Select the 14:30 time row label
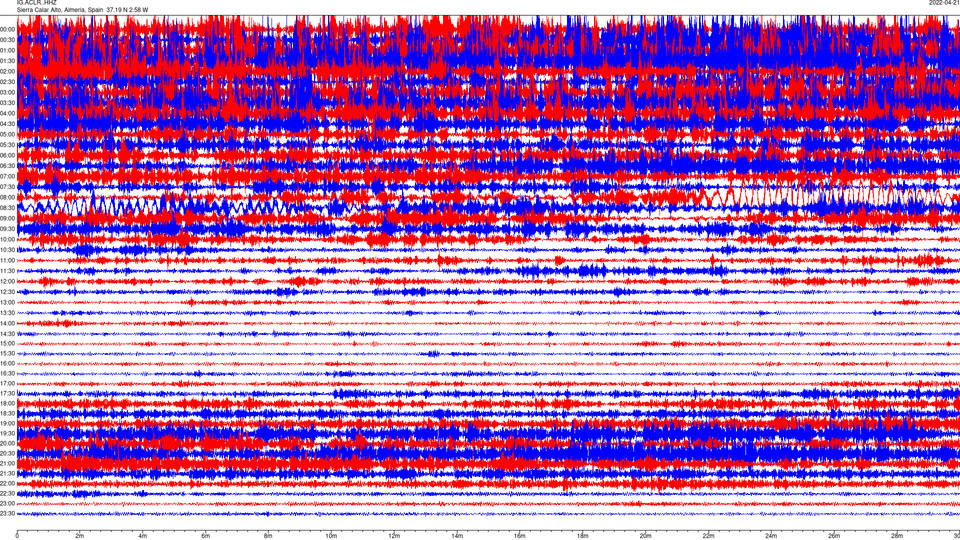 (x=7, y=334)
